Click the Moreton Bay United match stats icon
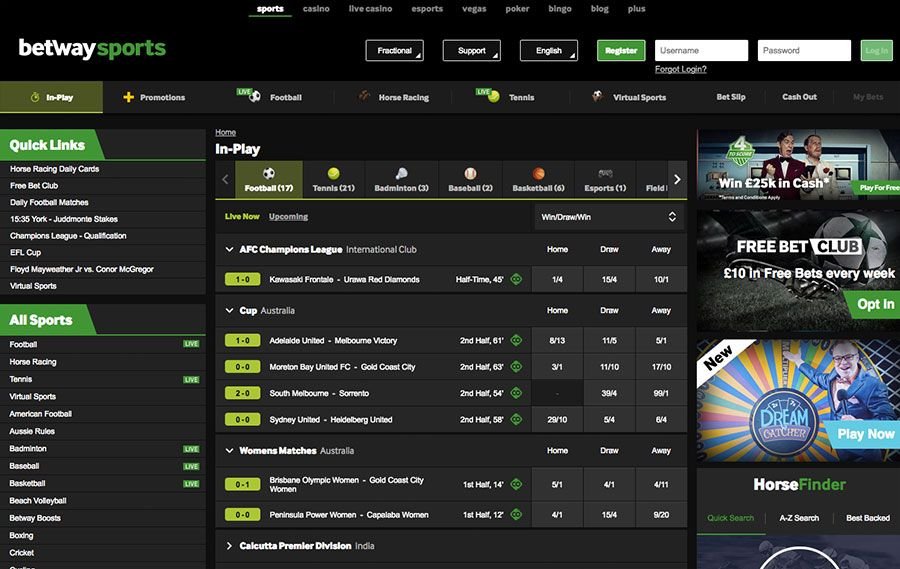 click(x=517, y=367)
